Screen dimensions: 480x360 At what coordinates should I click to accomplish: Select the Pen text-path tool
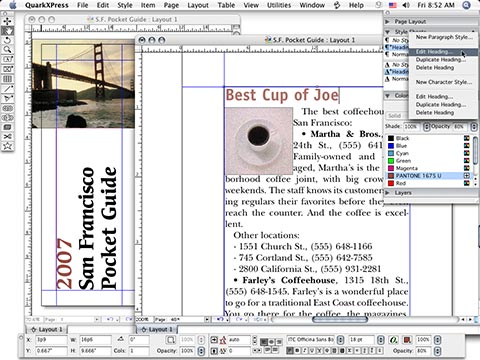click(7, 98)
